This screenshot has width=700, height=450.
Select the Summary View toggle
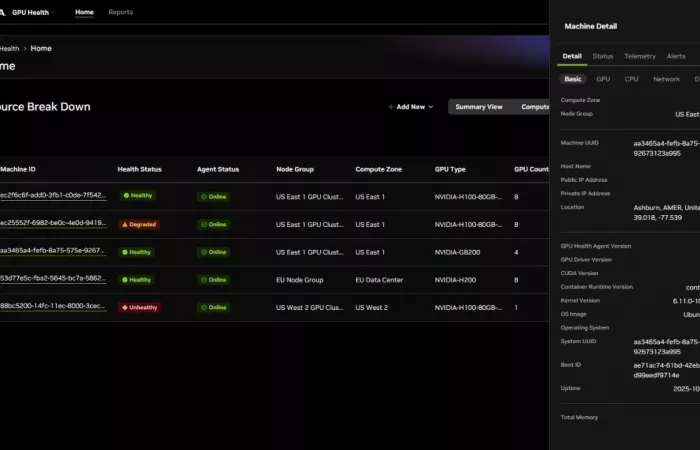pyautogui.click(x=479, y=107)
